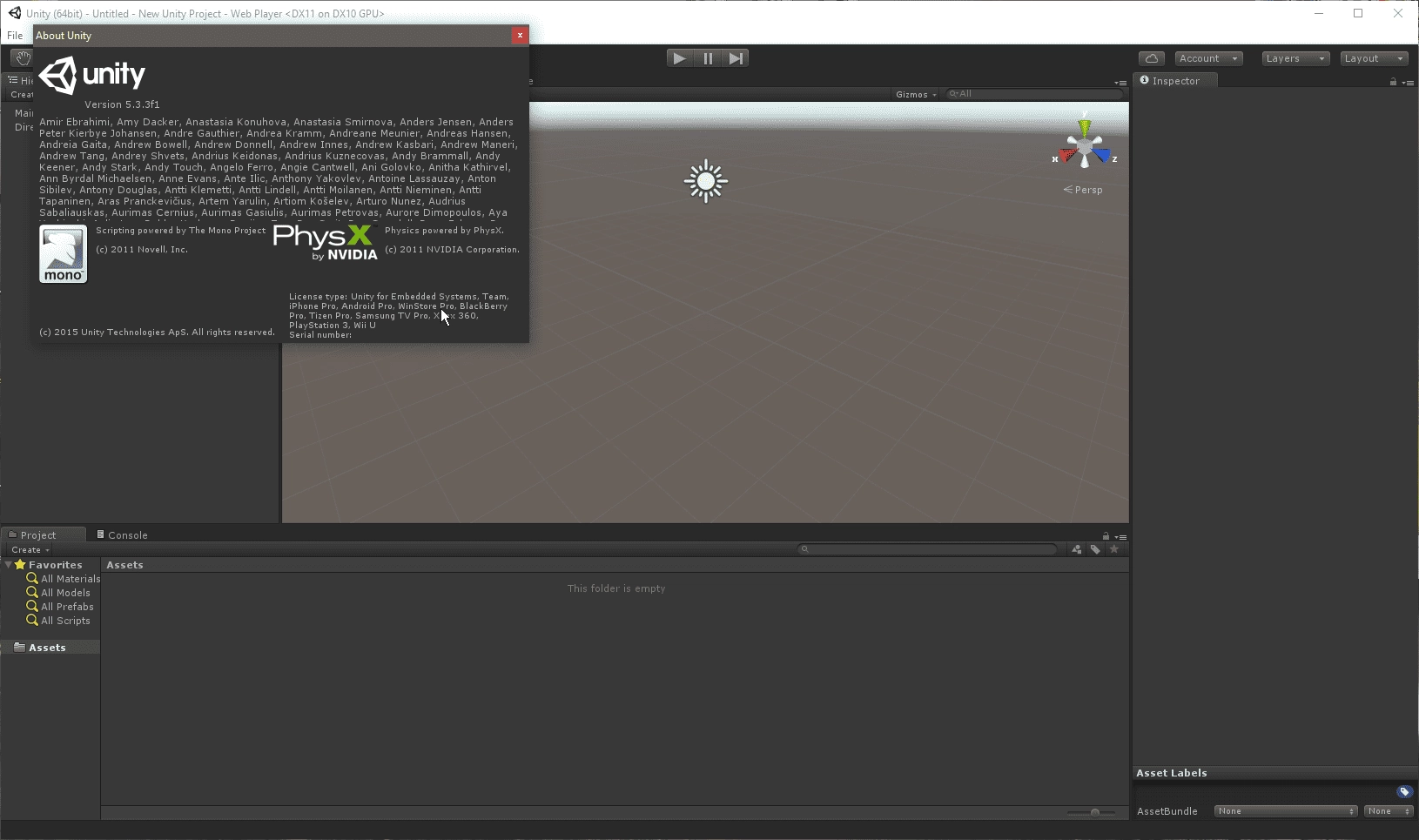
Task: Open the Gizmos dropdown in Scene view
Action: pyautogui.click(x=916, y=94)
